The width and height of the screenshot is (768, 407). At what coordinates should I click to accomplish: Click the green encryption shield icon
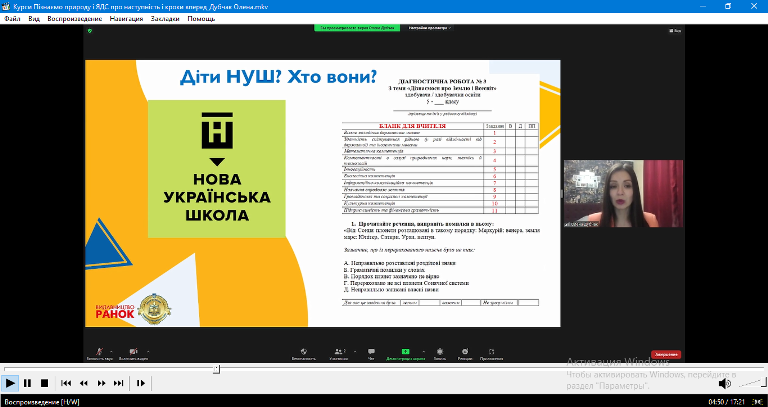[90, 30]
